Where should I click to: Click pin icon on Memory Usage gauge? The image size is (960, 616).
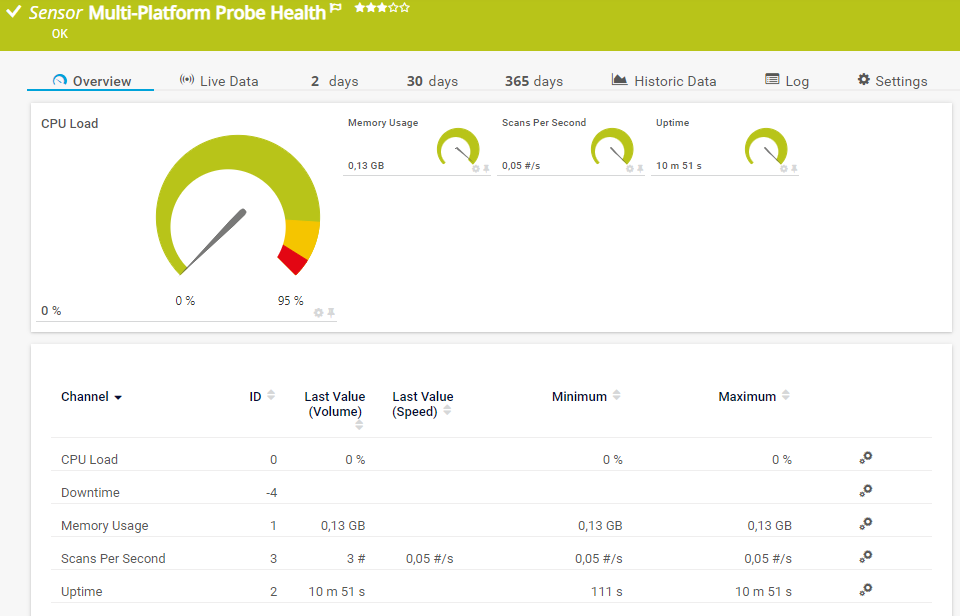coord(487,169)
